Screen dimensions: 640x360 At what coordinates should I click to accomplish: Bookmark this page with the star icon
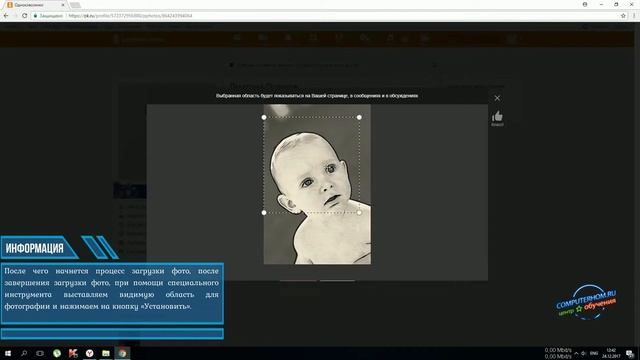[x=623, y=16]
